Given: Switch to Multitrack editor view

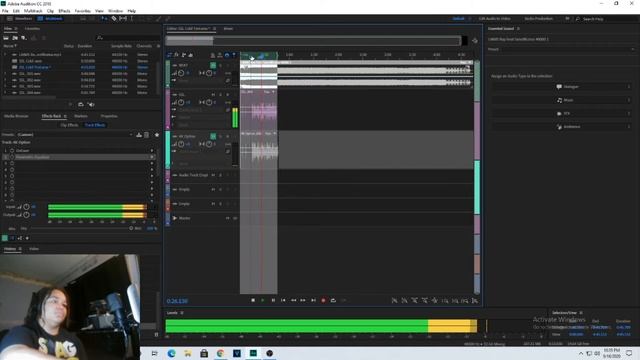Looking at the screenshot, I should [x=50, y=19].
